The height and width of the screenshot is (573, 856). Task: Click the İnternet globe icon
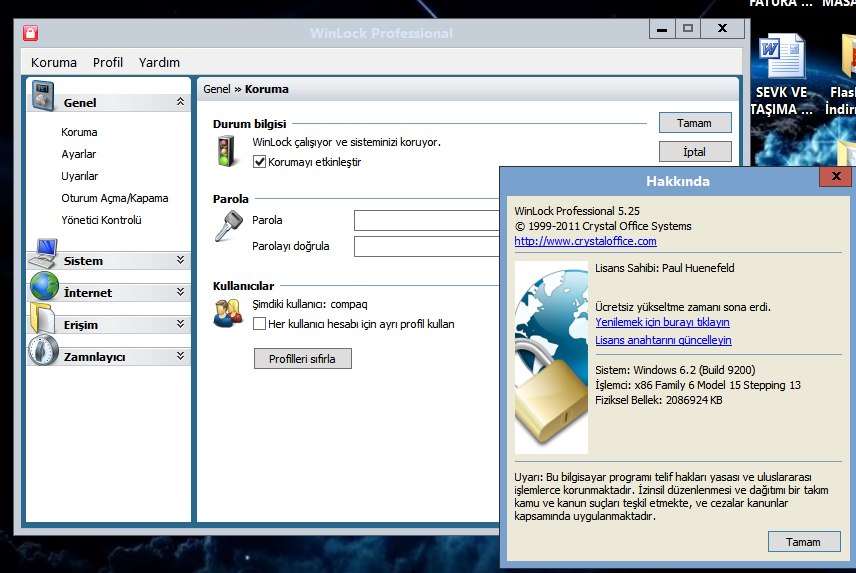[x=45, y=286]
